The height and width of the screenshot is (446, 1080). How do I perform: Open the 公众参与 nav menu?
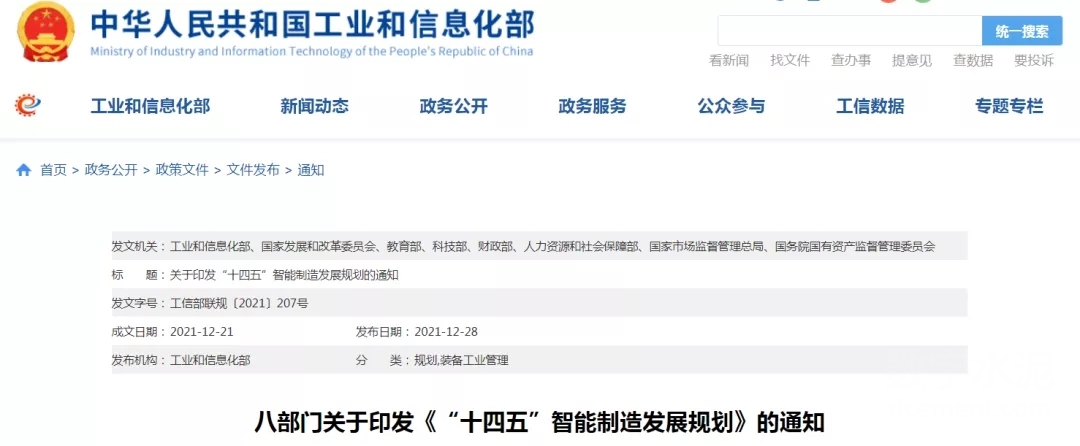pyautogui.click(x=731, y=106)
